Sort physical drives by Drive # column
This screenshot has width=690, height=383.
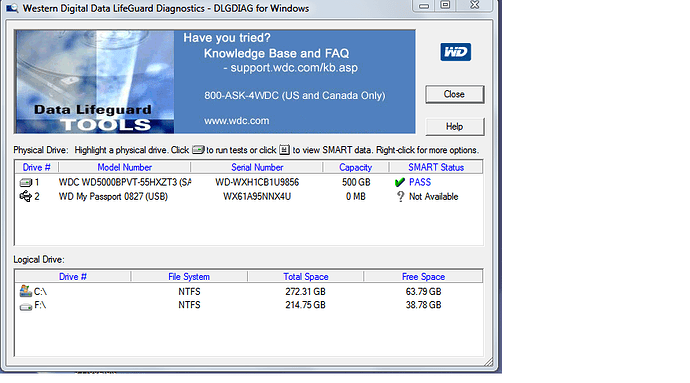point(37,167)
